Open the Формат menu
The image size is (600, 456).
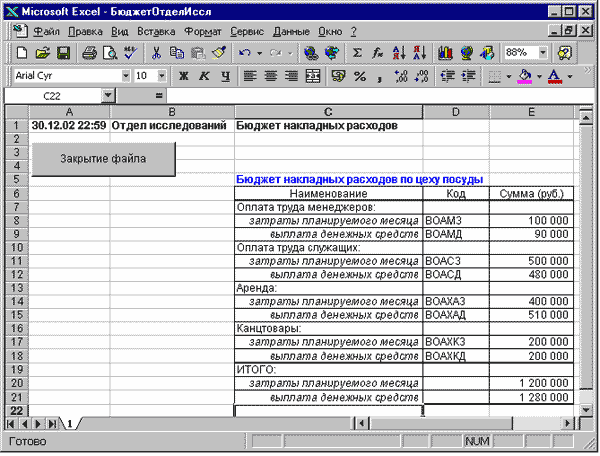click(x=203, y=31)
